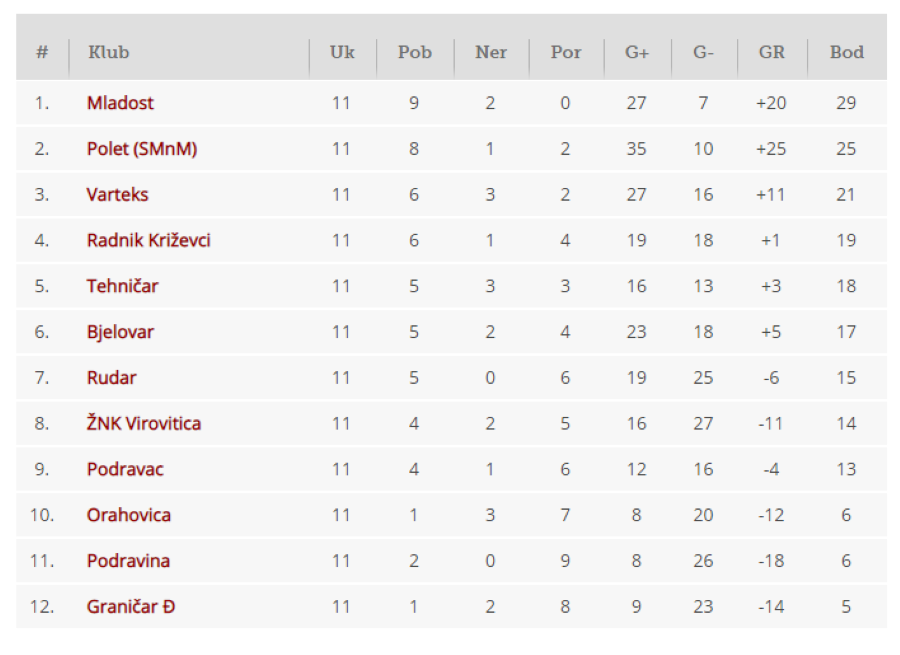Click the G+ goals scored header

(637, 52)
